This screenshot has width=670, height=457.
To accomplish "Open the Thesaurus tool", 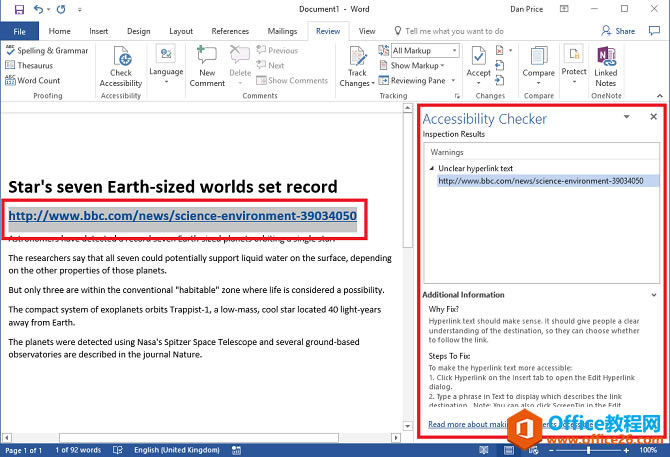I will click(35, 65).
